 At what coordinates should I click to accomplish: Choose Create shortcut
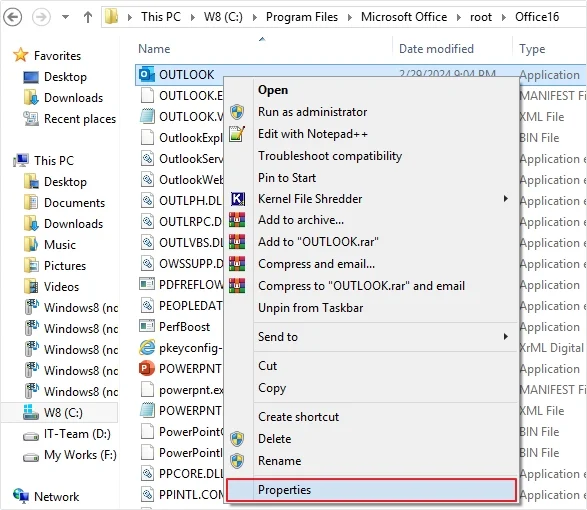371,417
